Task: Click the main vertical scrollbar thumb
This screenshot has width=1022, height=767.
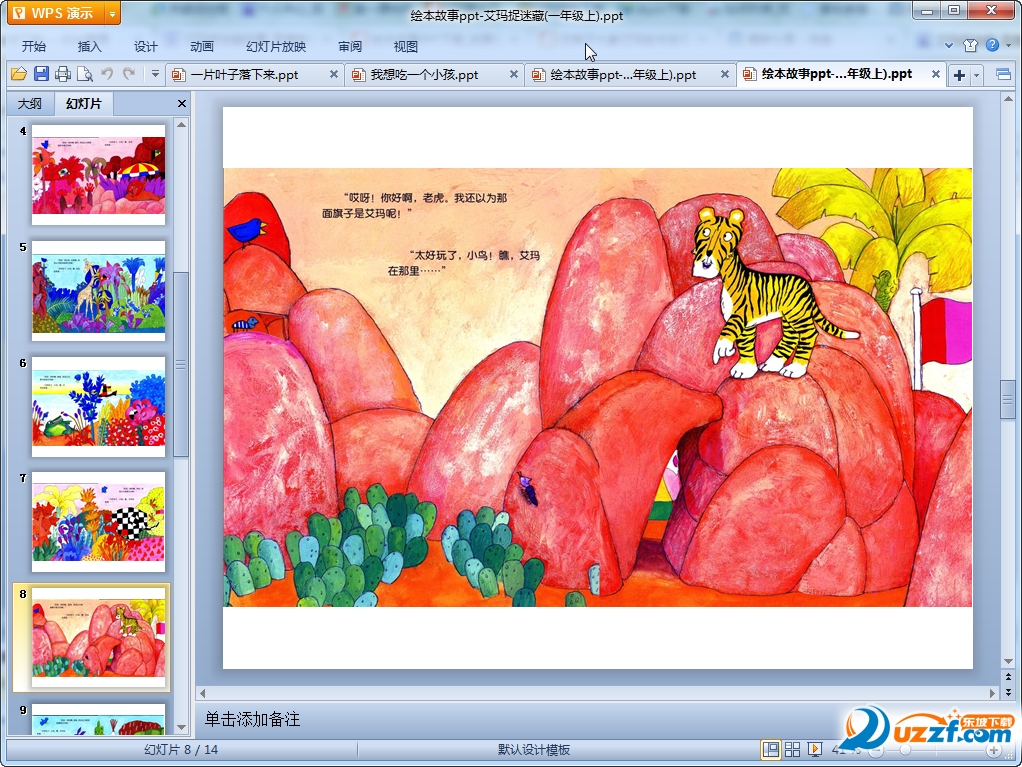Action: coord(1008,399)
